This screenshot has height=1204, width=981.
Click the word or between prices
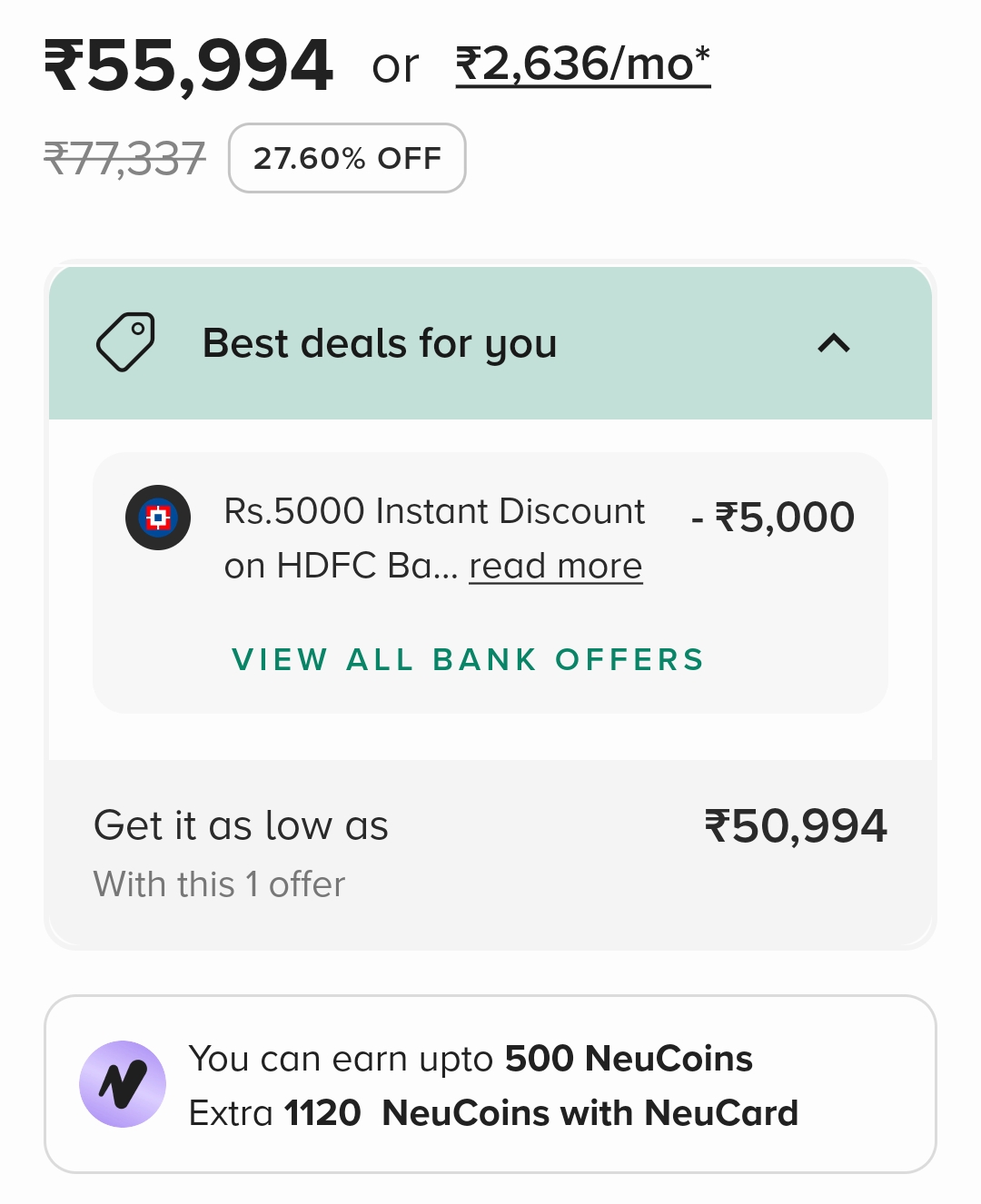395,66
